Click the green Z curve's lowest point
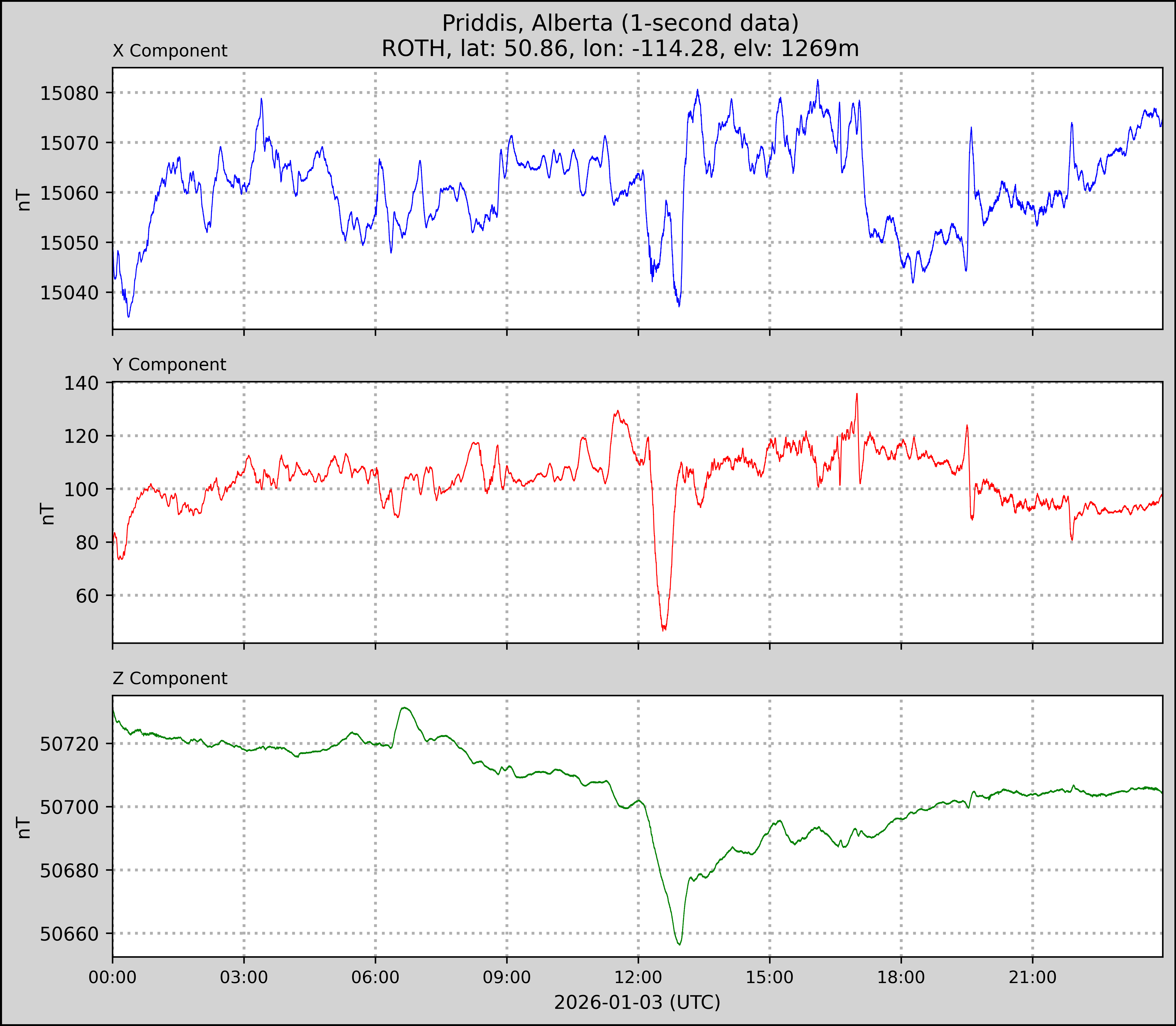 [679, 944]
